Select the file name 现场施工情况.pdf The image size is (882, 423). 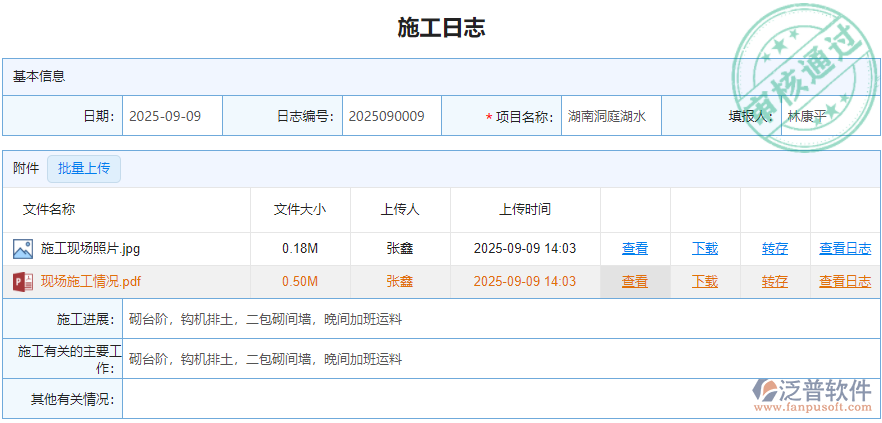[x=91, y=282]
